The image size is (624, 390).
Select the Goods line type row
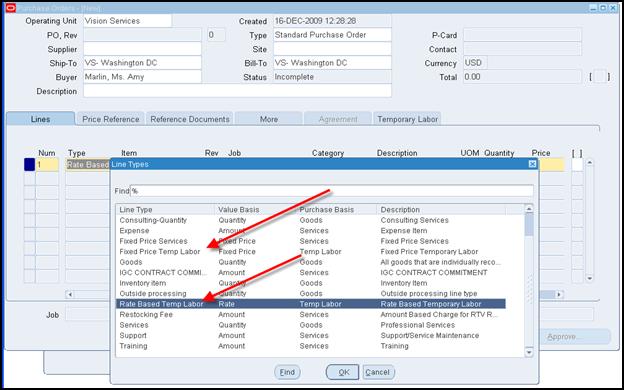[x=310, y=262]
